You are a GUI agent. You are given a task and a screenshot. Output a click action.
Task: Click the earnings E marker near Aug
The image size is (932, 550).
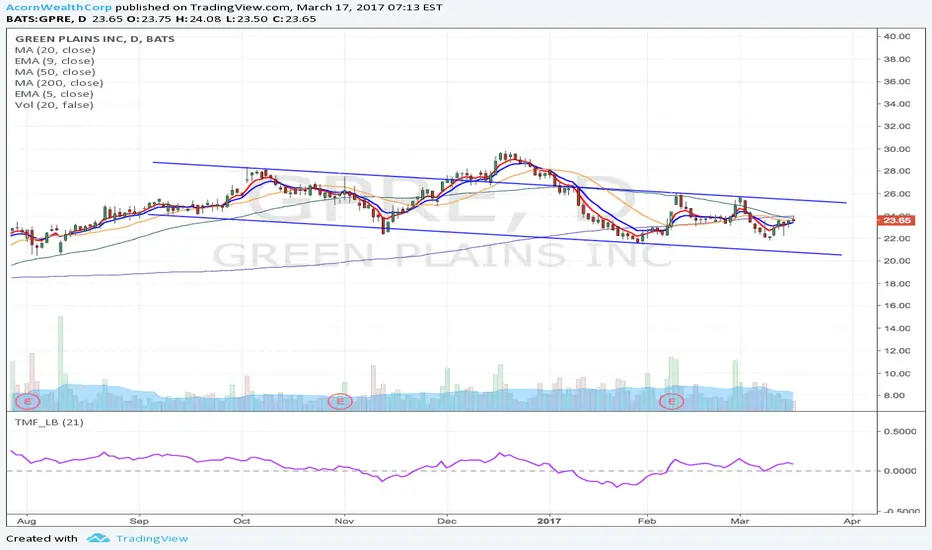pyautogui.click(x=27, y=401)
